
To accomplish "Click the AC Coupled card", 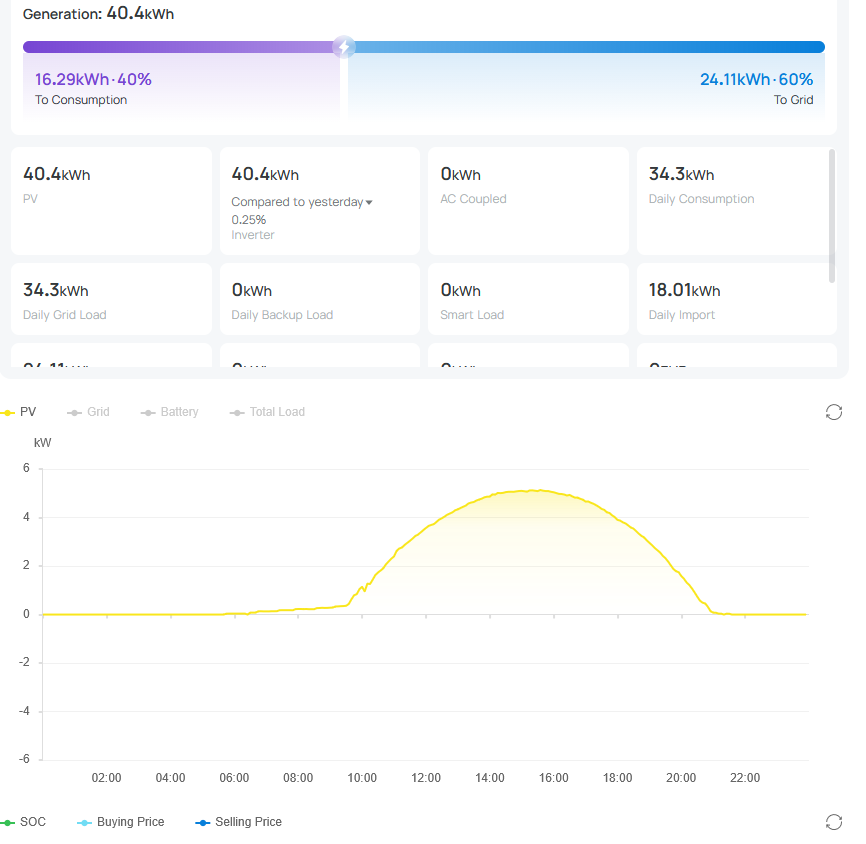I will coord(527,200).
